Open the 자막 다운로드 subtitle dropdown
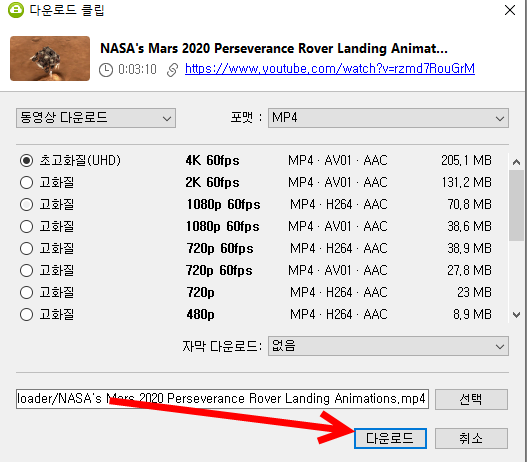Screen dimensions: 527x462 (388, 346)
